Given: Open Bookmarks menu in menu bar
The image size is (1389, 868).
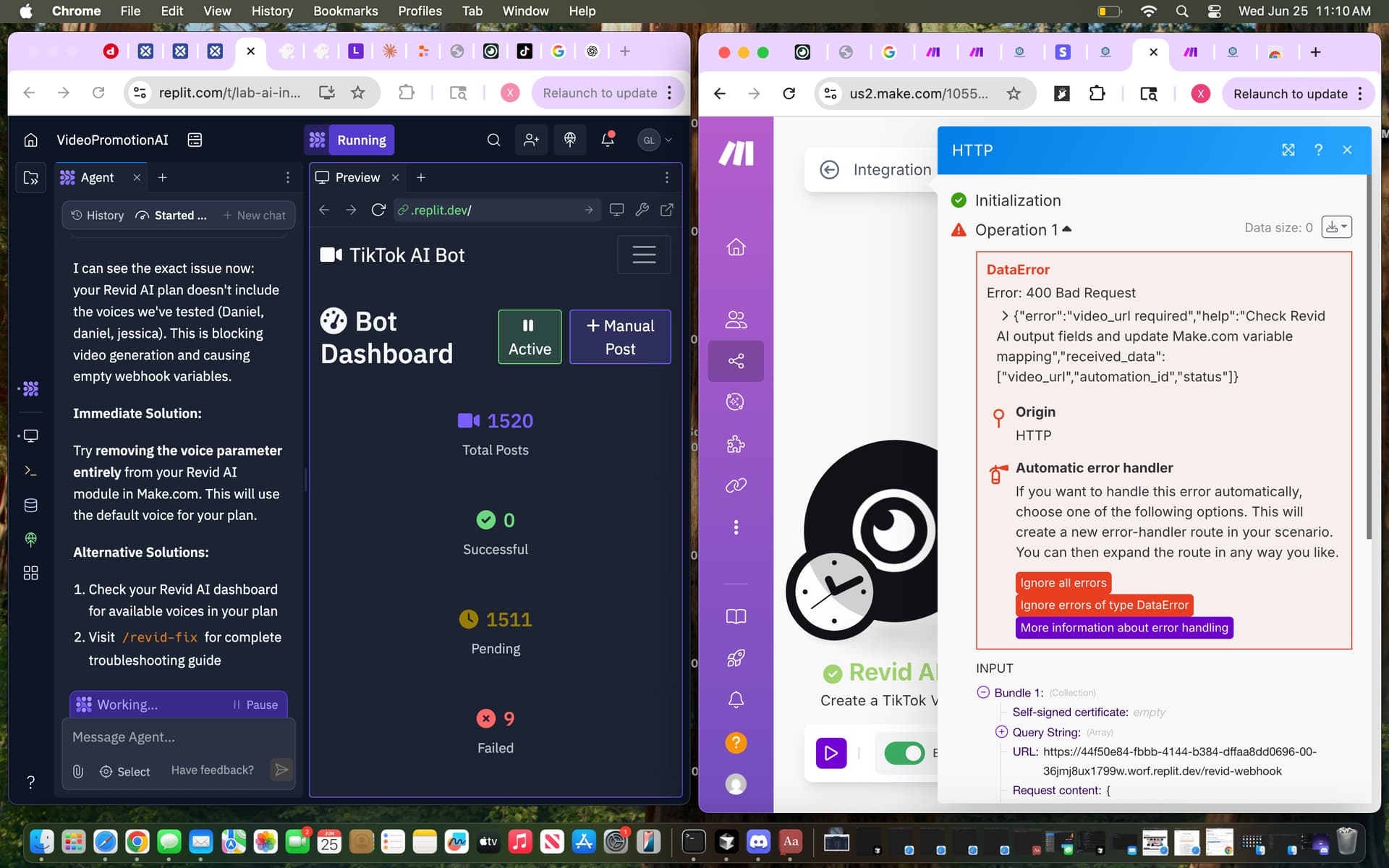Looking at the screenshot, I should coord(345,11).
